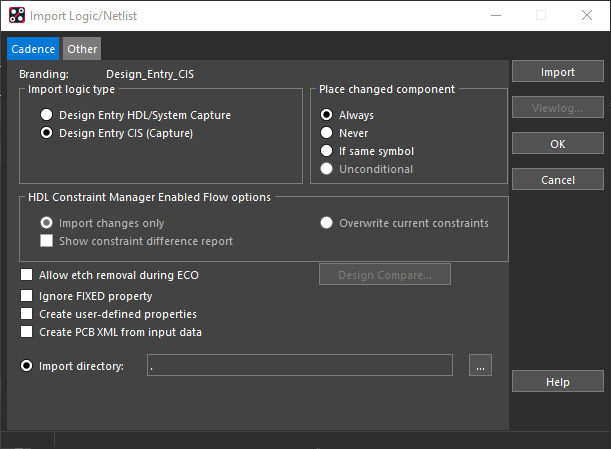Click the Import Logic/Netlist app icon

17,16
